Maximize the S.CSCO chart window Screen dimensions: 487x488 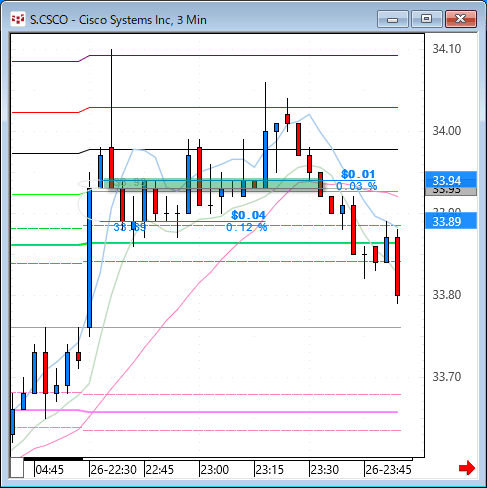coord(426,19)
